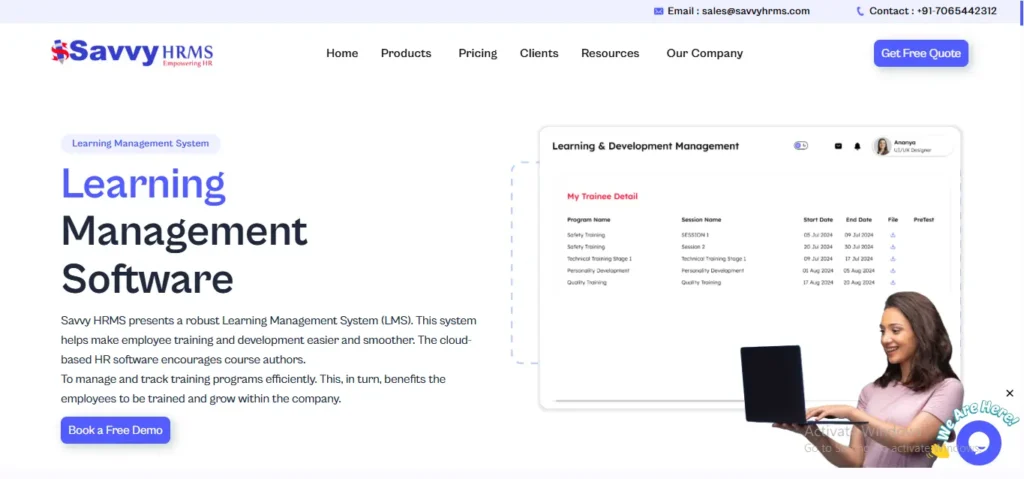Screen dimensions: 1024x479
Task: Click the +91-7065442312 contact number
Action: (x=957, y=11)
